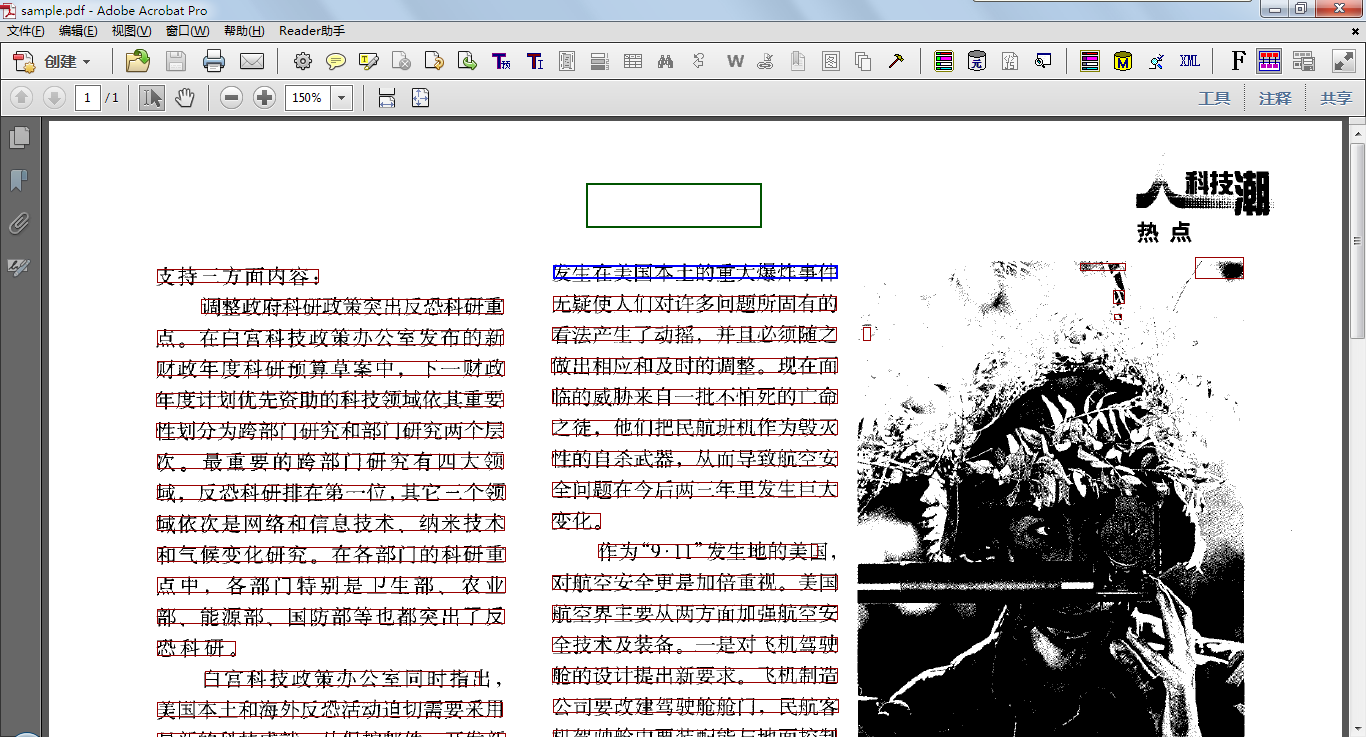Viewport: 1366px width, 737px height.
Task: Click the heading 热点 on the page
Action: pos(1165,233)
